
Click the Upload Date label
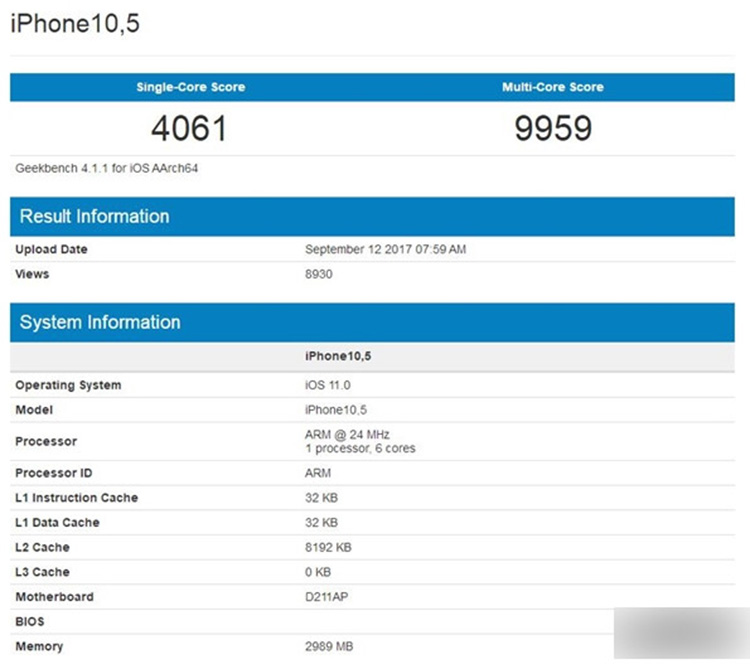[x=51, y=249]
